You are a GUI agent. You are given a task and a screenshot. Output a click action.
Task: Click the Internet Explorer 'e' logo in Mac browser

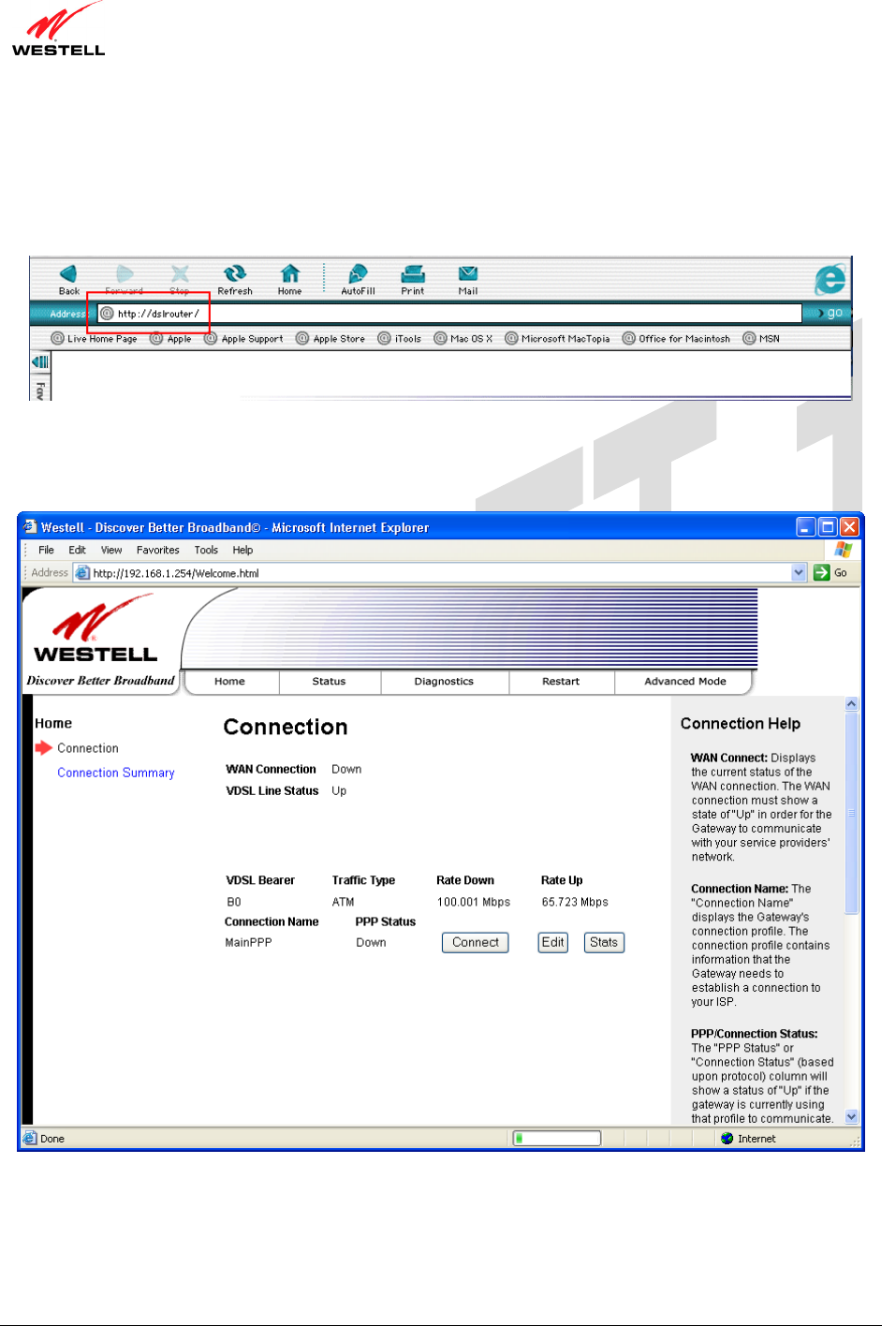click(830, 280)
